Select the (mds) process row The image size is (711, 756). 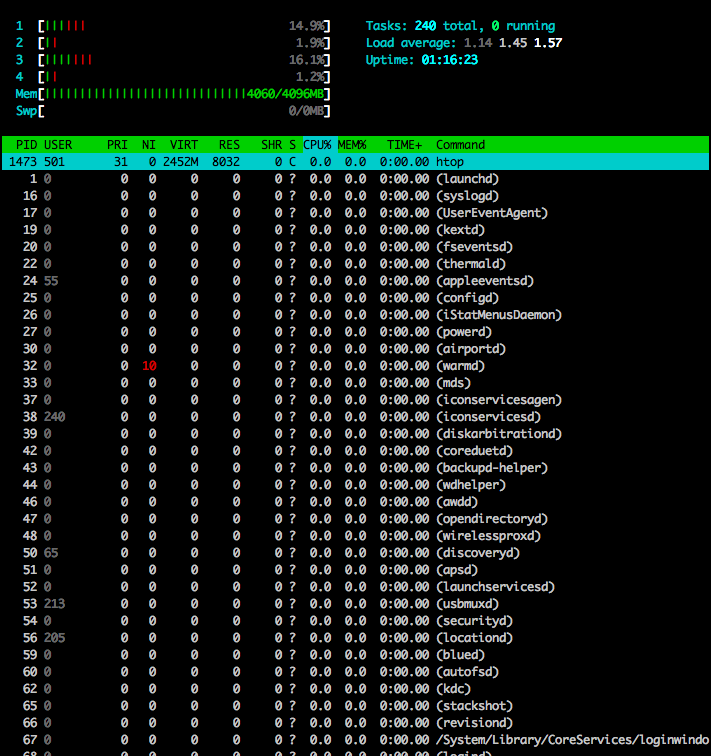tap(355, 383)
